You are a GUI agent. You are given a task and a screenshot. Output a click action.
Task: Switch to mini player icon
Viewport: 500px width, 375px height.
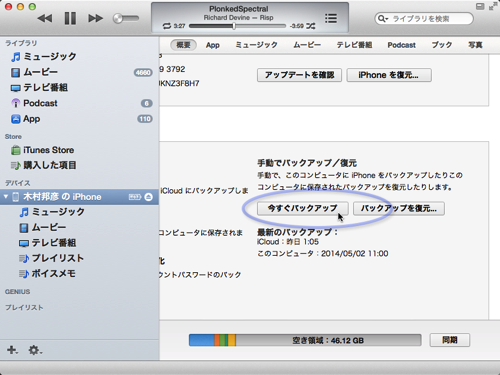pyautogui.click(x=480, y=6)
